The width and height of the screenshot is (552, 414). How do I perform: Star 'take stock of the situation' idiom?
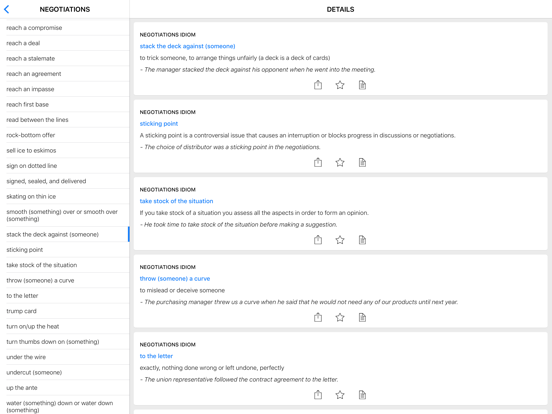pos(340,240)
